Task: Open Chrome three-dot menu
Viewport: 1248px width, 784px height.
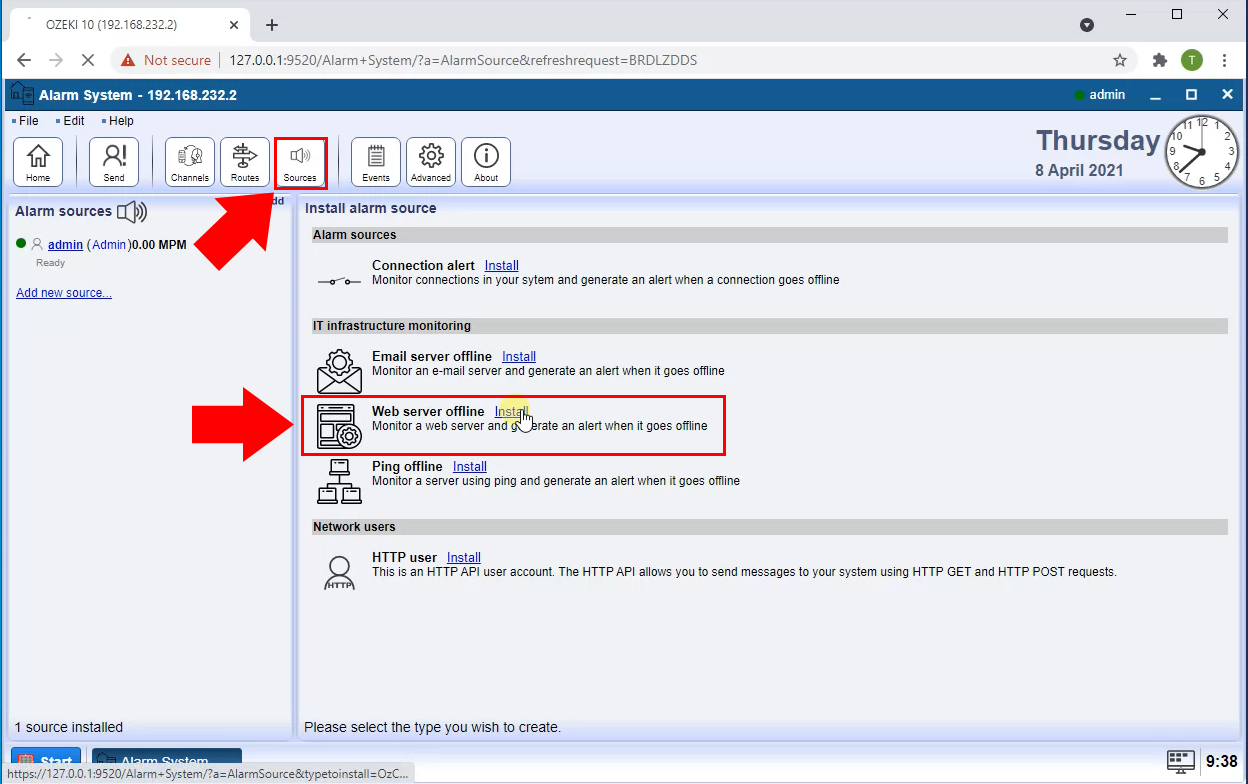Action: pos(1224,60)
